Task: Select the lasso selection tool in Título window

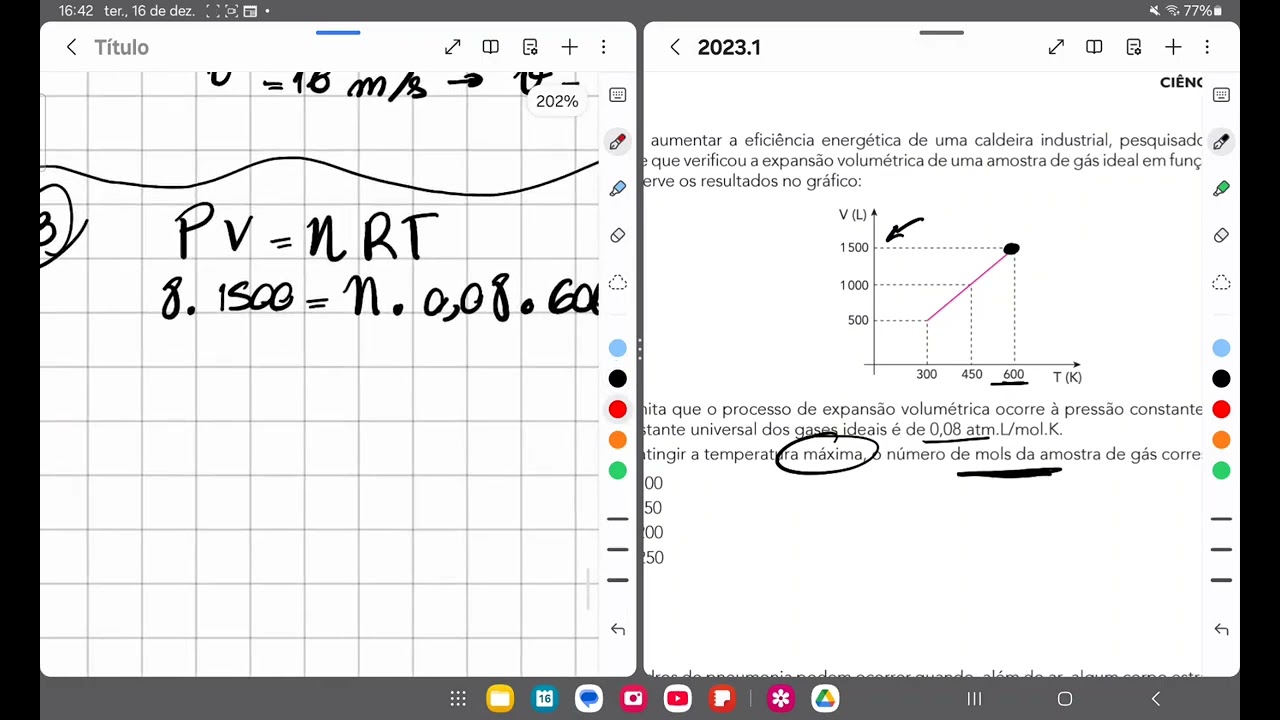Action: (618, 283)
